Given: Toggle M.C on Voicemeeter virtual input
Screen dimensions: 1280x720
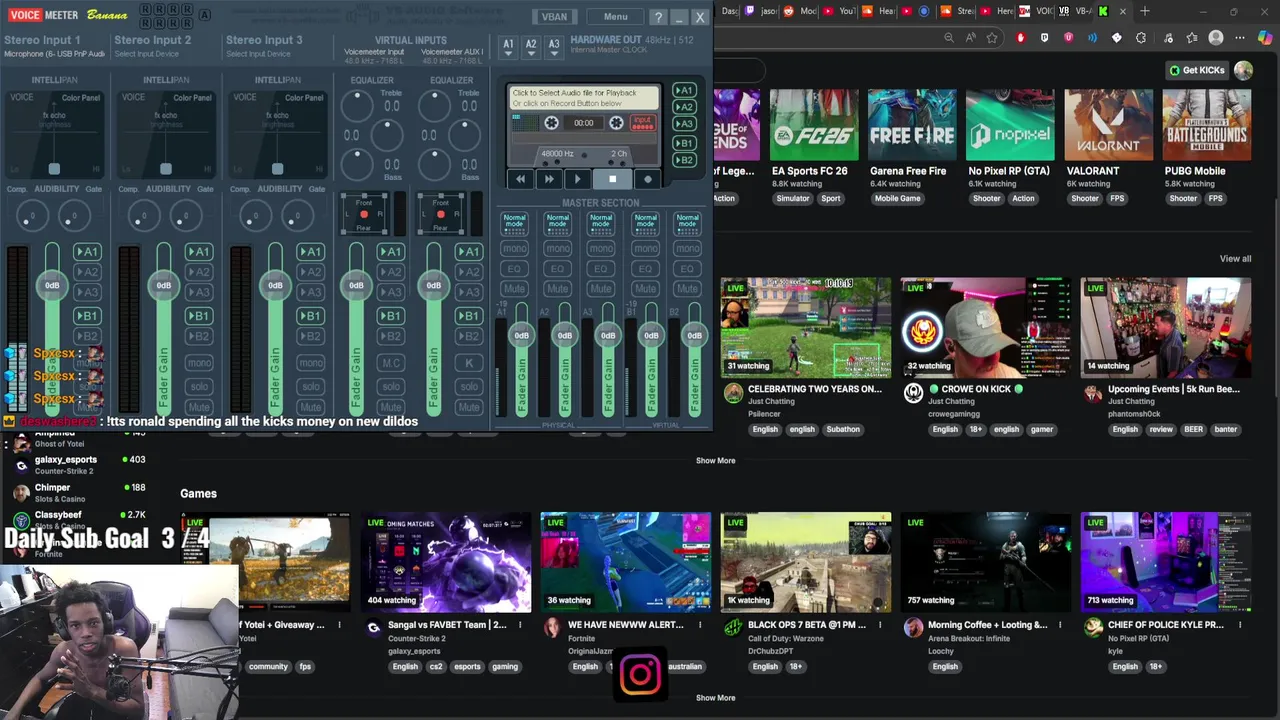Looking at the screenshot, I should click(391, 363).
